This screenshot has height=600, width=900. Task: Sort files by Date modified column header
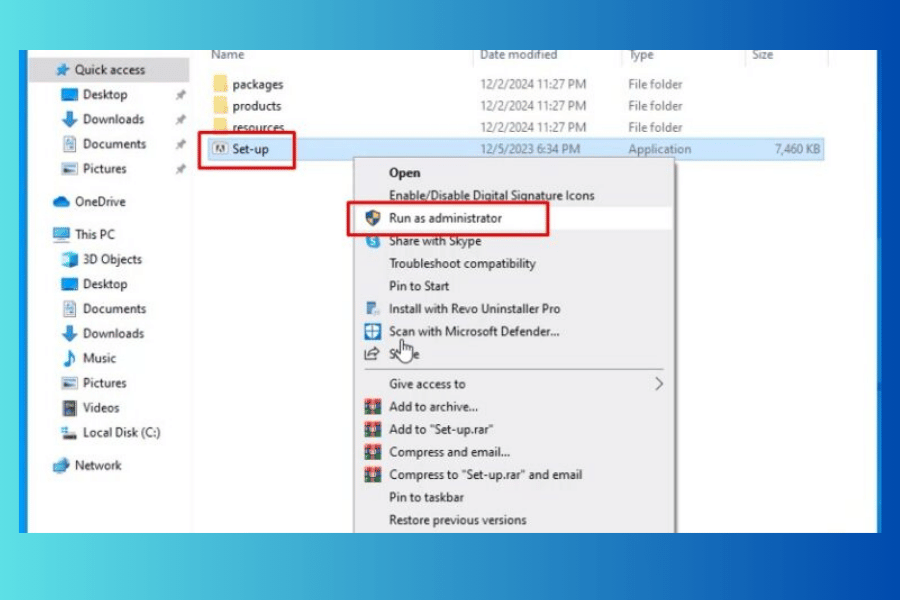(x=518, y=55)
